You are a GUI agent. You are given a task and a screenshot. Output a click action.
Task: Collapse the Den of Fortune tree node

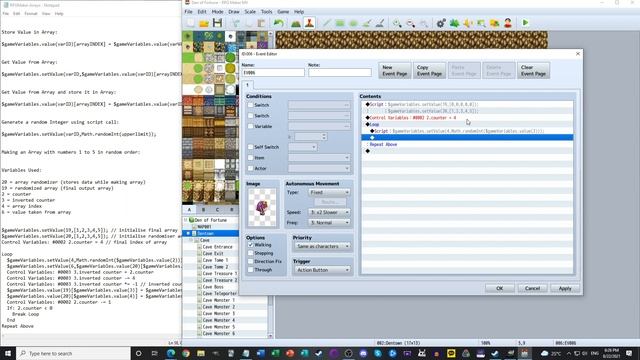186,220
